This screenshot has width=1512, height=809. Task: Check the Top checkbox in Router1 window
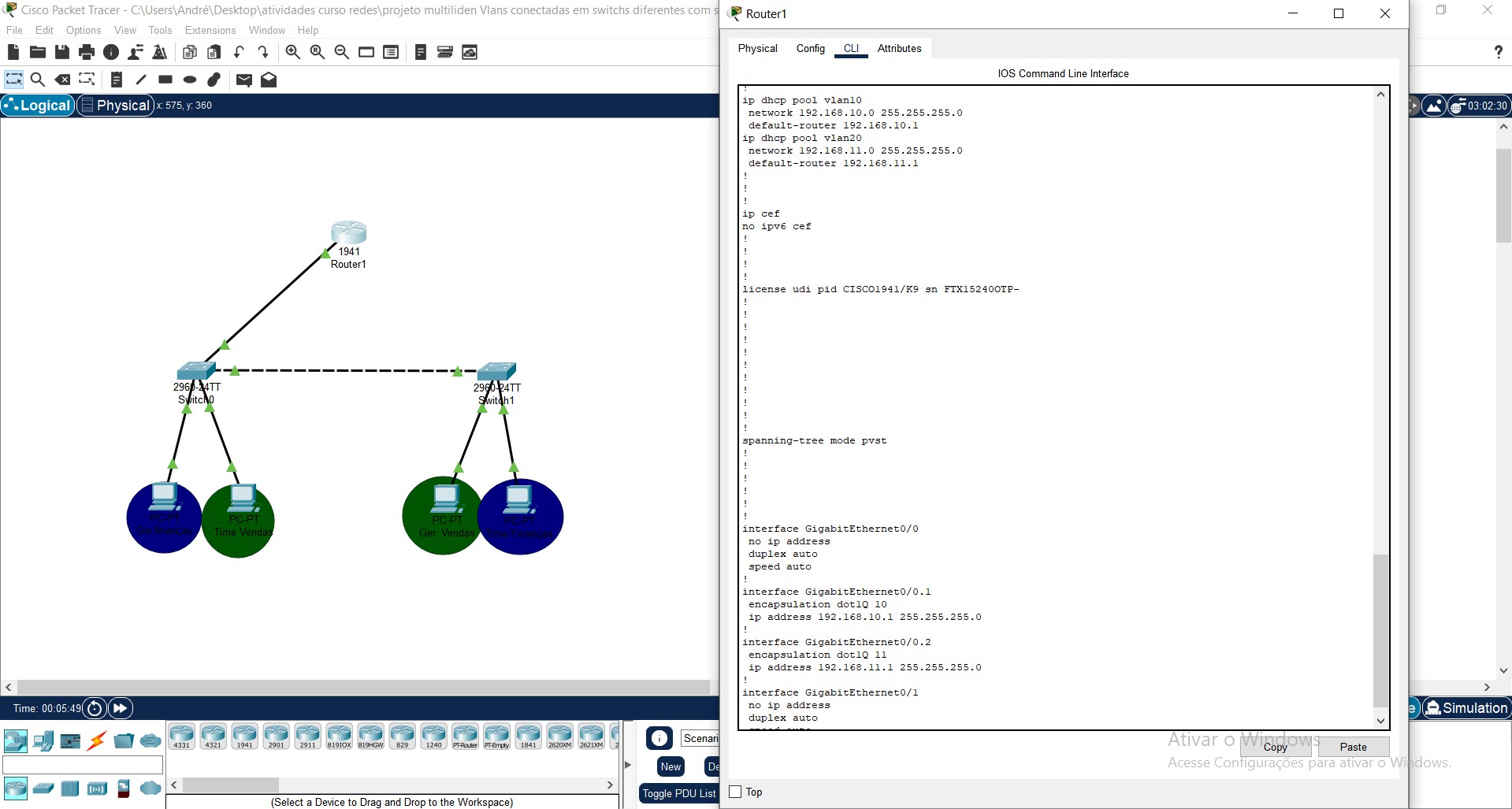(734, 792)
